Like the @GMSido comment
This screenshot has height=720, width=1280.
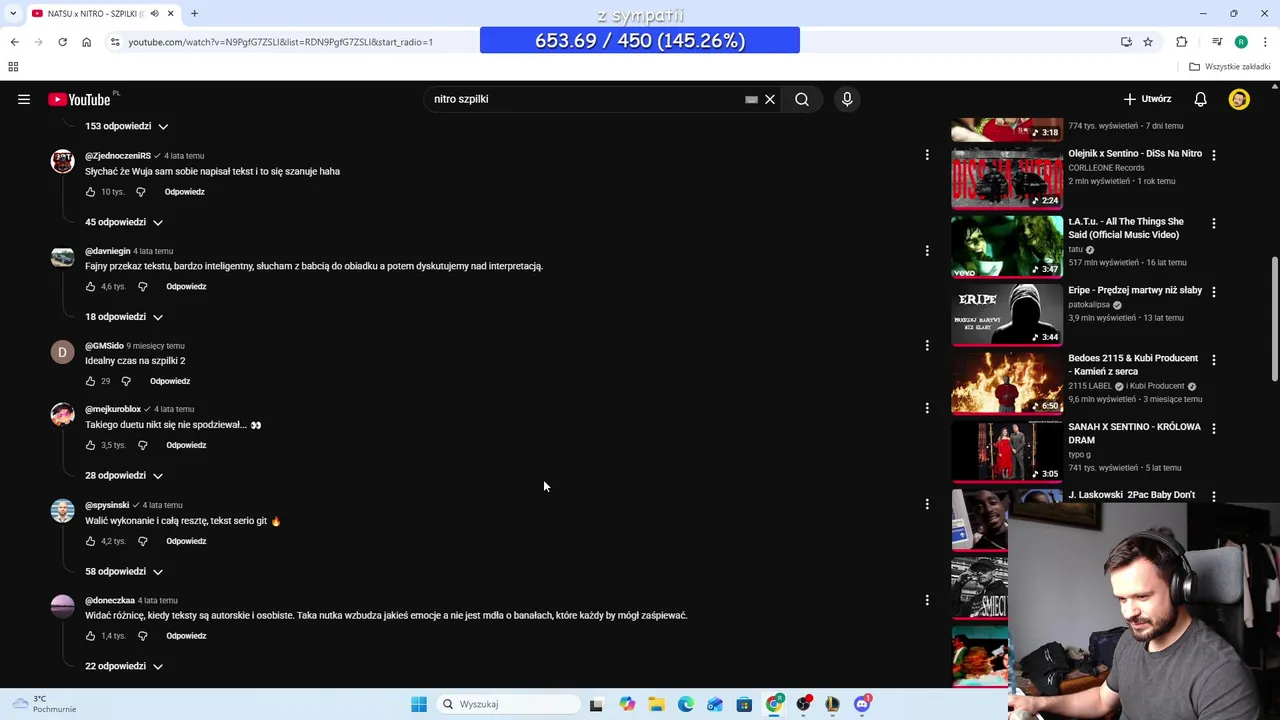click(90, 381)
